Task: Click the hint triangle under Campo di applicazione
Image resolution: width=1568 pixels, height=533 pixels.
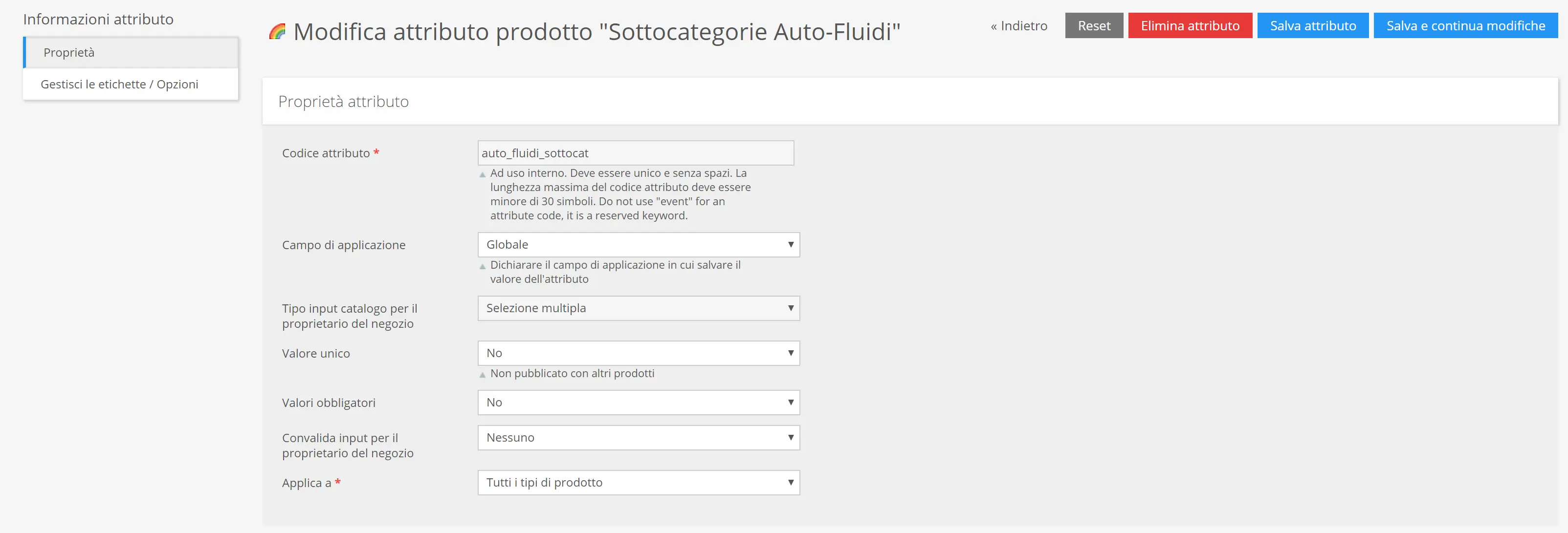Action: 483,267
